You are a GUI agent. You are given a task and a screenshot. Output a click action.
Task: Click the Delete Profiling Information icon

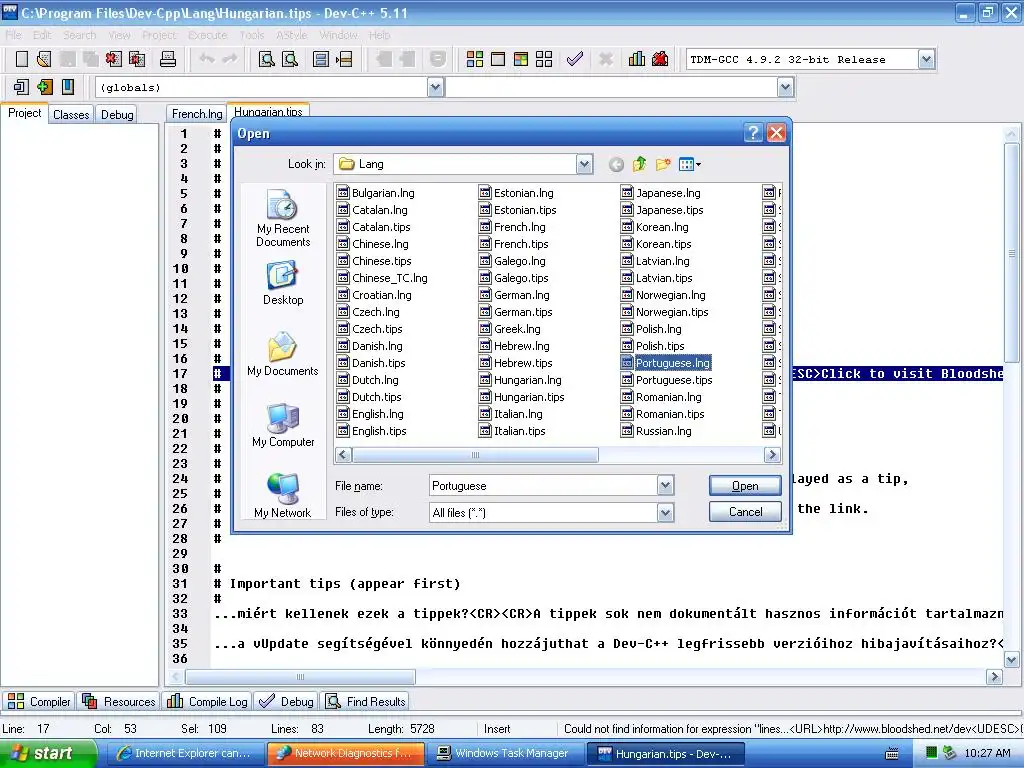coord(660,59)
